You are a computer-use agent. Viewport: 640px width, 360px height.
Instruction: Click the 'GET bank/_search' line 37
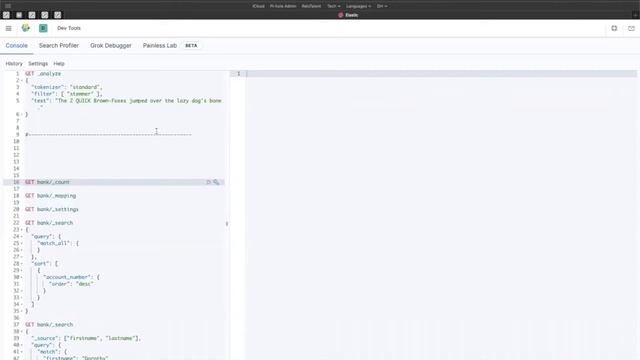click(x=49, y=324)
